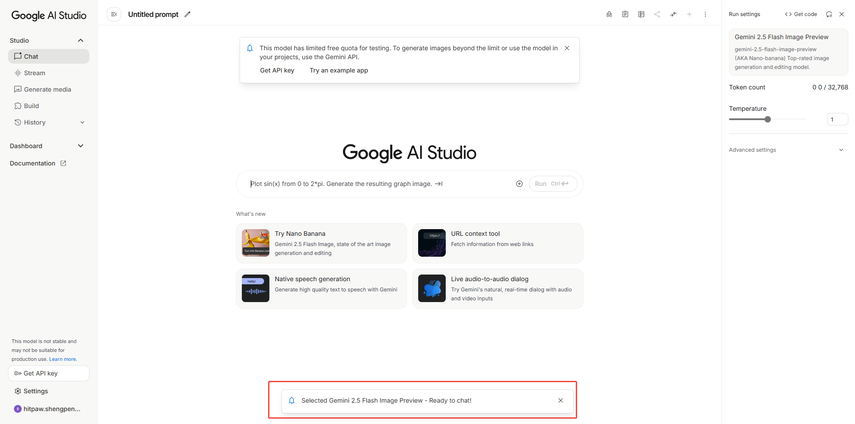Viewport: 855px width, 424px height.
Task: Open the Try Nano Banana card
Action: [x=322, y=243]
